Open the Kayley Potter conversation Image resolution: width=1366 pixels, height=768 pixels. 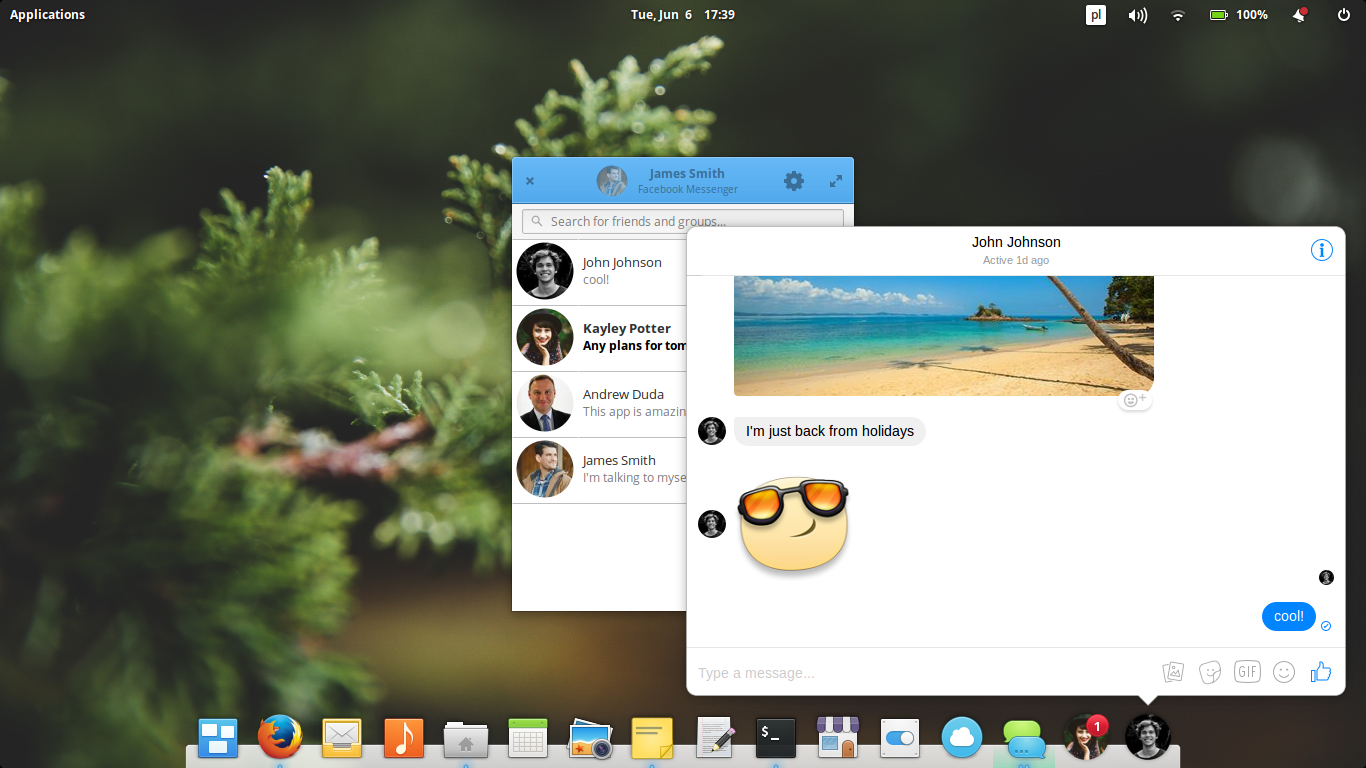600,337
